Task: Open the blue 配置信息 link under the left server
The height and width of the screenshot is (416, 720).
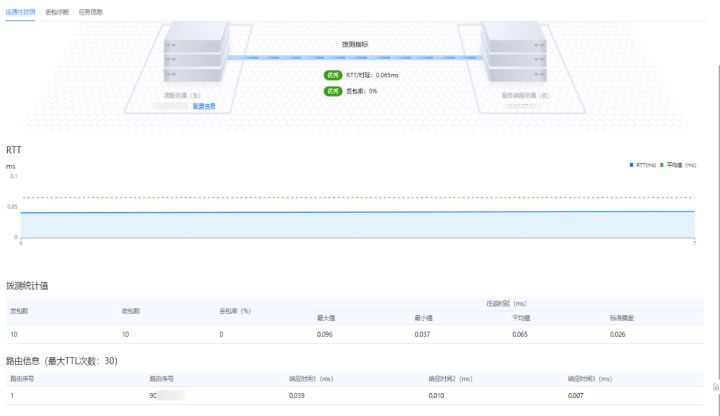Action: coord(204,106)
